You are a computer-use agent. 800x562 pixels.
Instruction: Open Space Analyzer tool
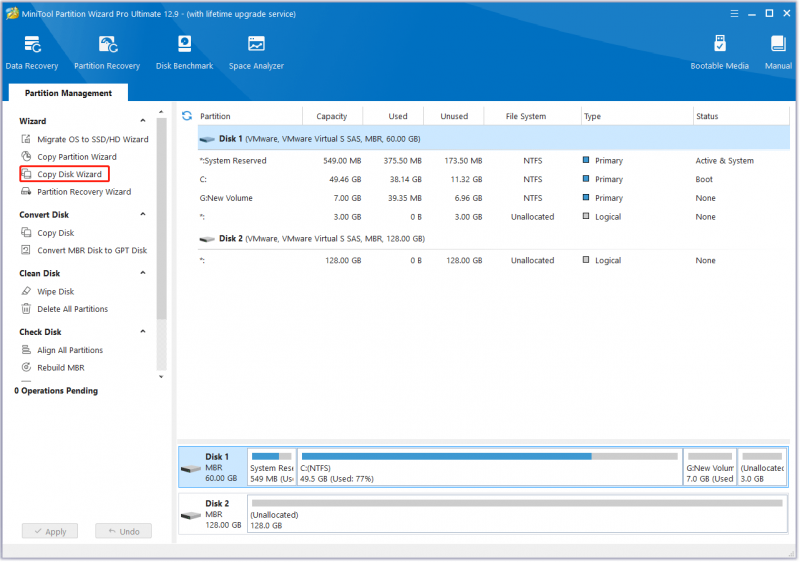[256, 53]
